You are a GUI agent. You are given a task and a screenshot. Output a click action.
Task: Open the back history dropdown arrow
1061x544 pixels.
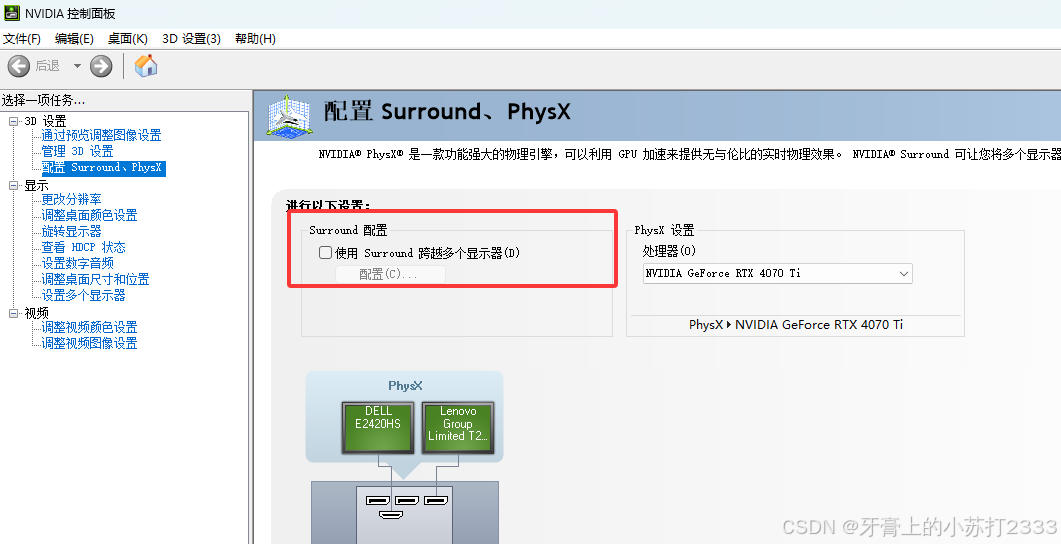77,66
